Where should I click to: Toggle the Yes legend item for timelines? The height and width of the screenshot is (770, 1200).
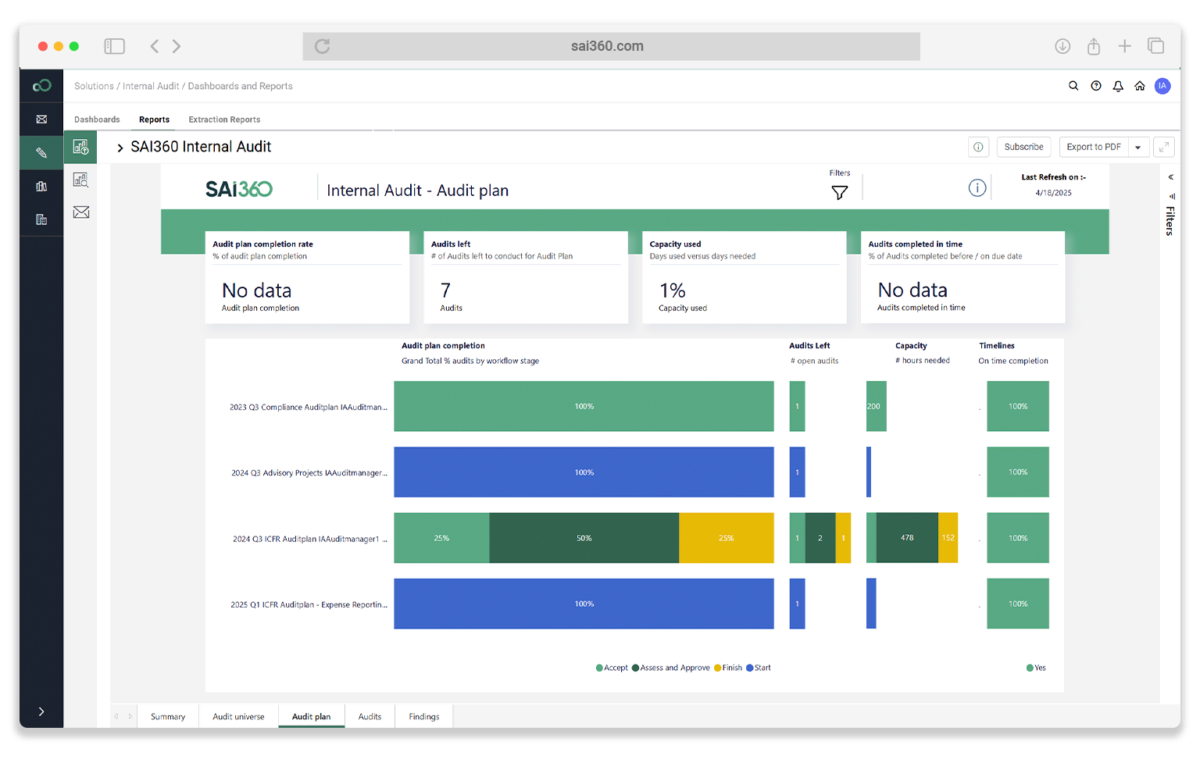point(1034,667)
